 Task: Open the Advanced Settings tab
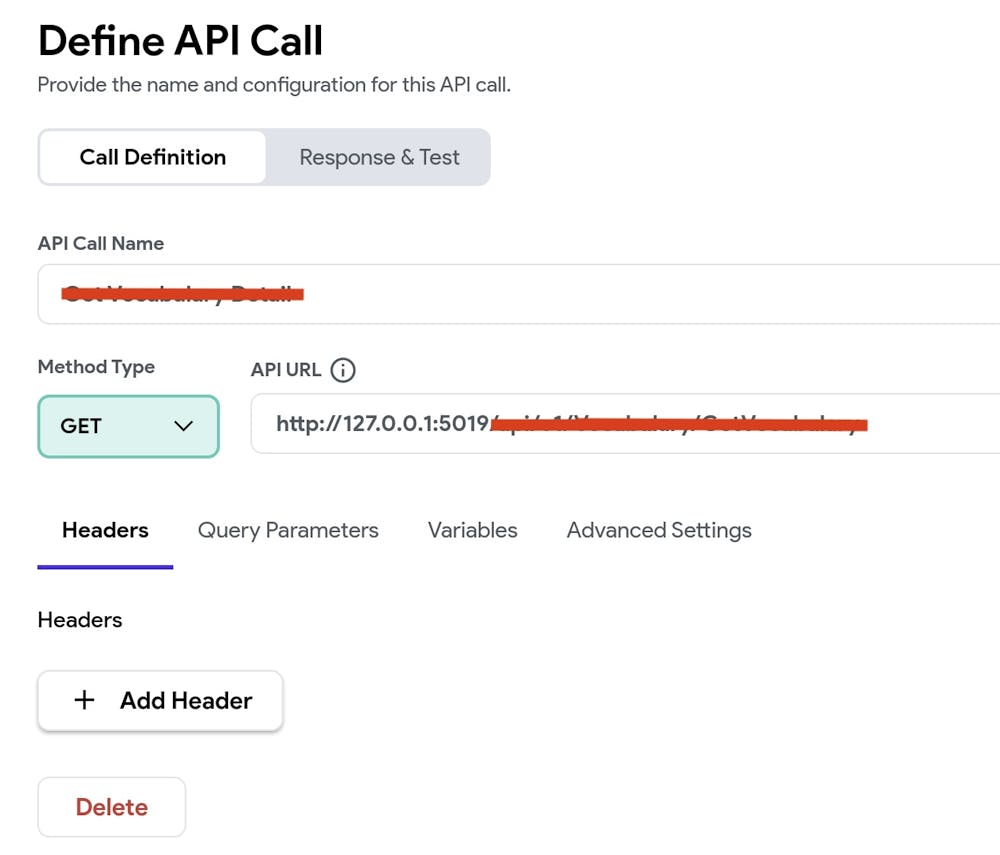[659, 530]
